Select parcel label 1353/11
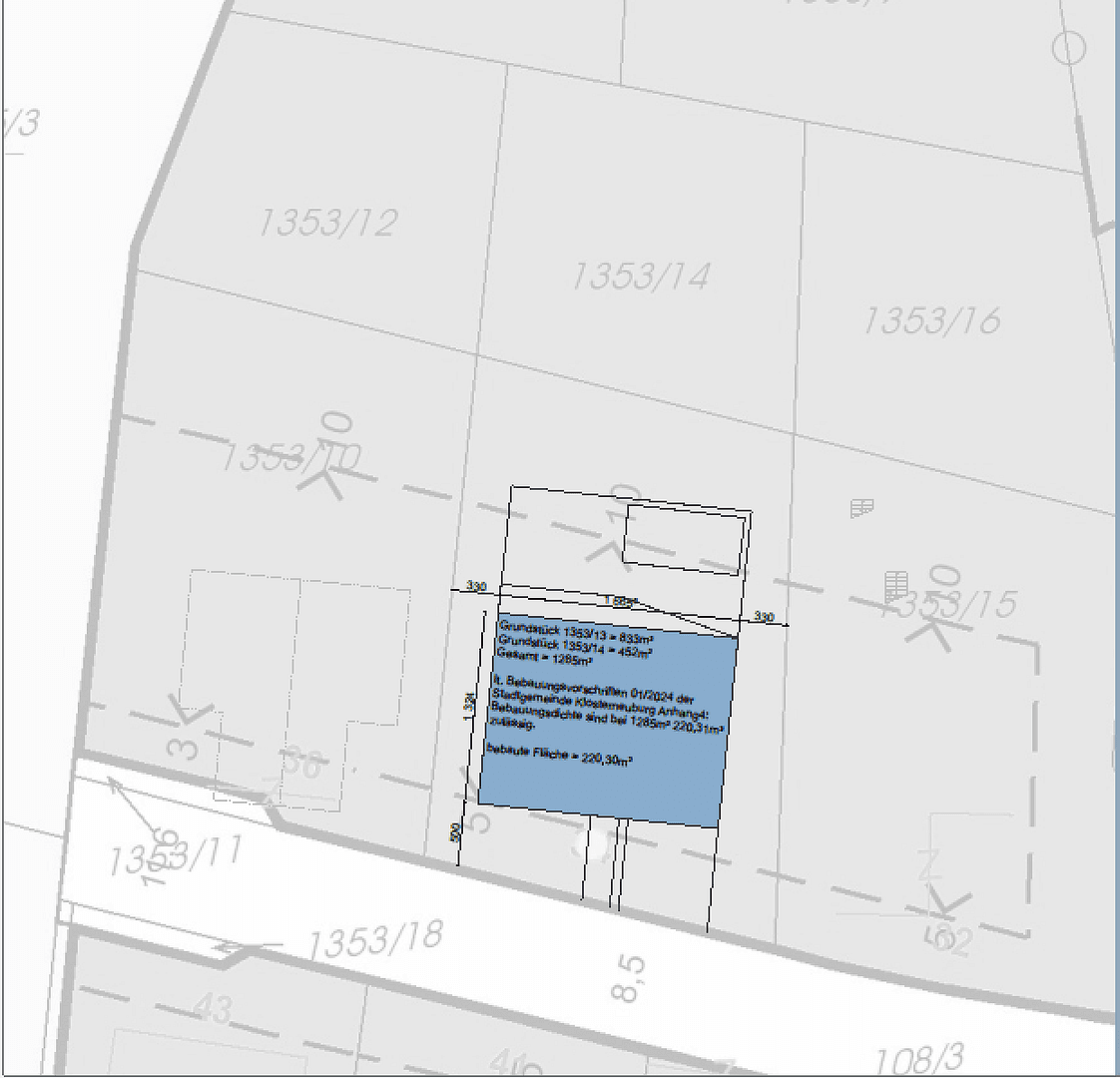Viewport: 1120px width, 1078px height. pyautogui.click(x=175, y=856)
